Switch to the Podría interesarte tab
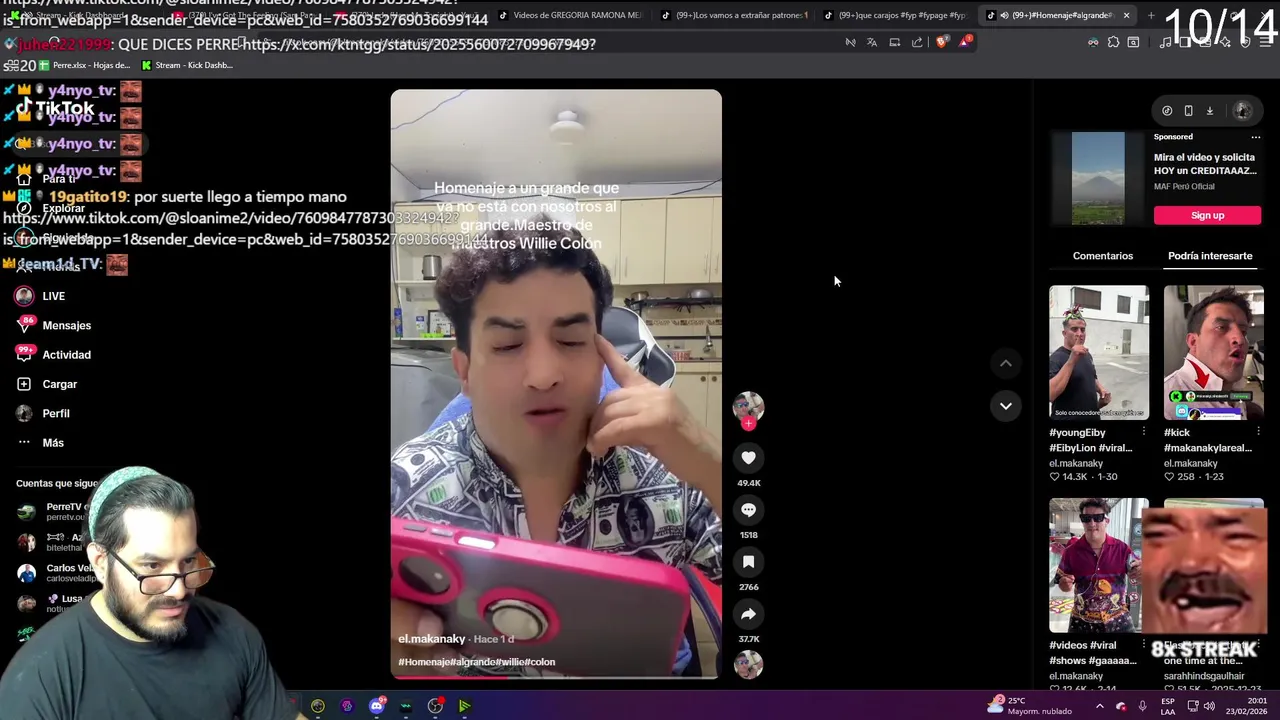The image size is (1280, 720). click(1210, 256)
